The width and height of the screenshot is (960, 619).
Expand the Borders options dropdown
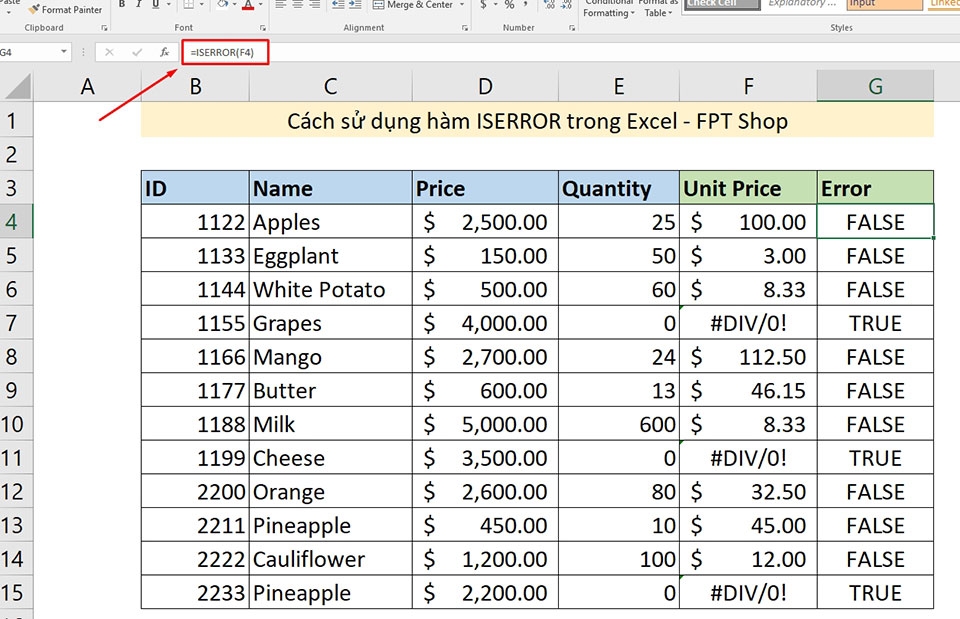[200, 5]
